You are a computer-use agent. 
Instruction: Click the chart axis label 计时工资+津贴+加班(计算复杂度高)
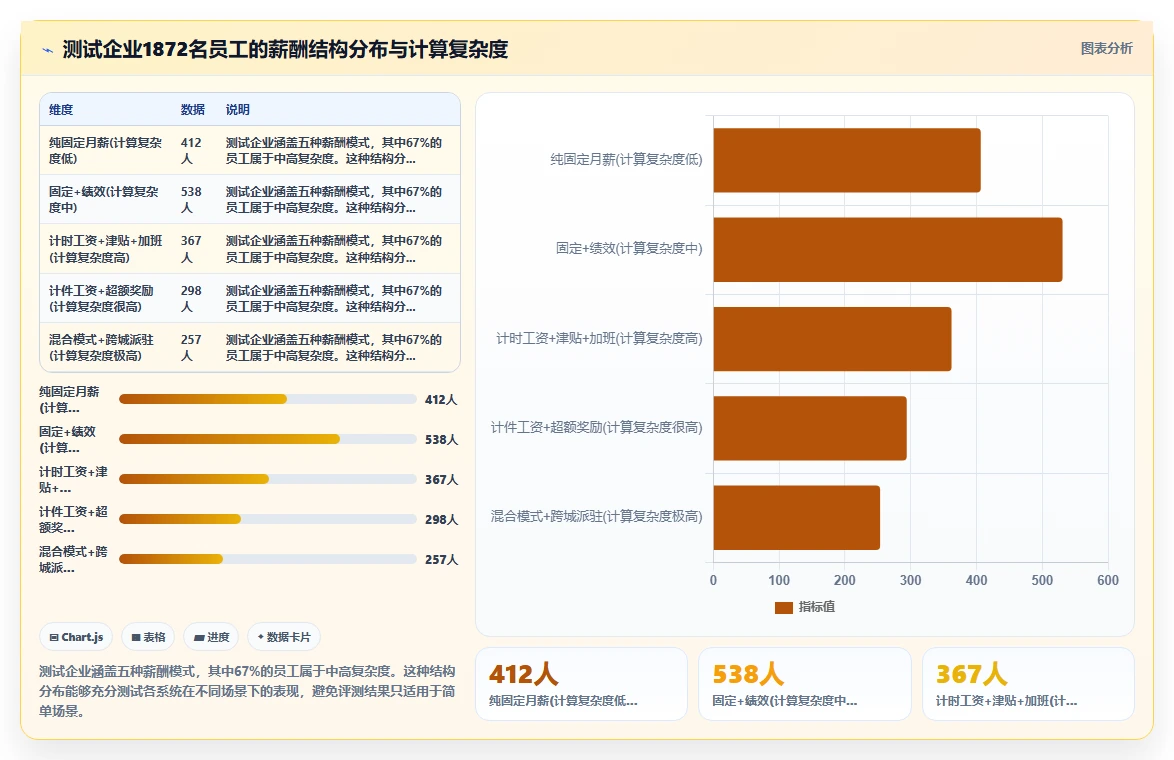pyautogui.click(x=599, y=338)
